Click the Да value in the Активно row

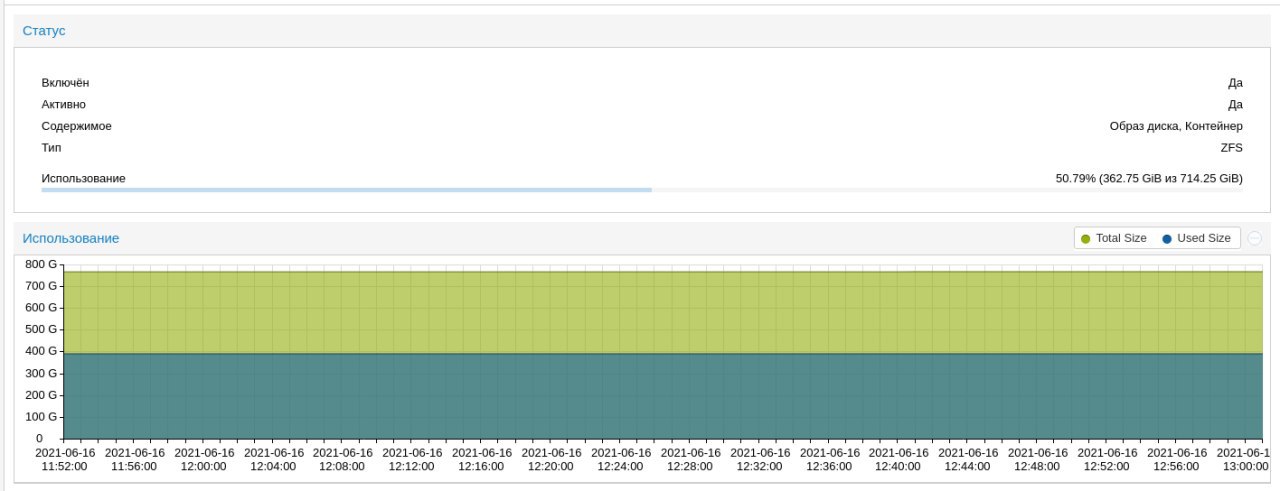point(1235,104)
